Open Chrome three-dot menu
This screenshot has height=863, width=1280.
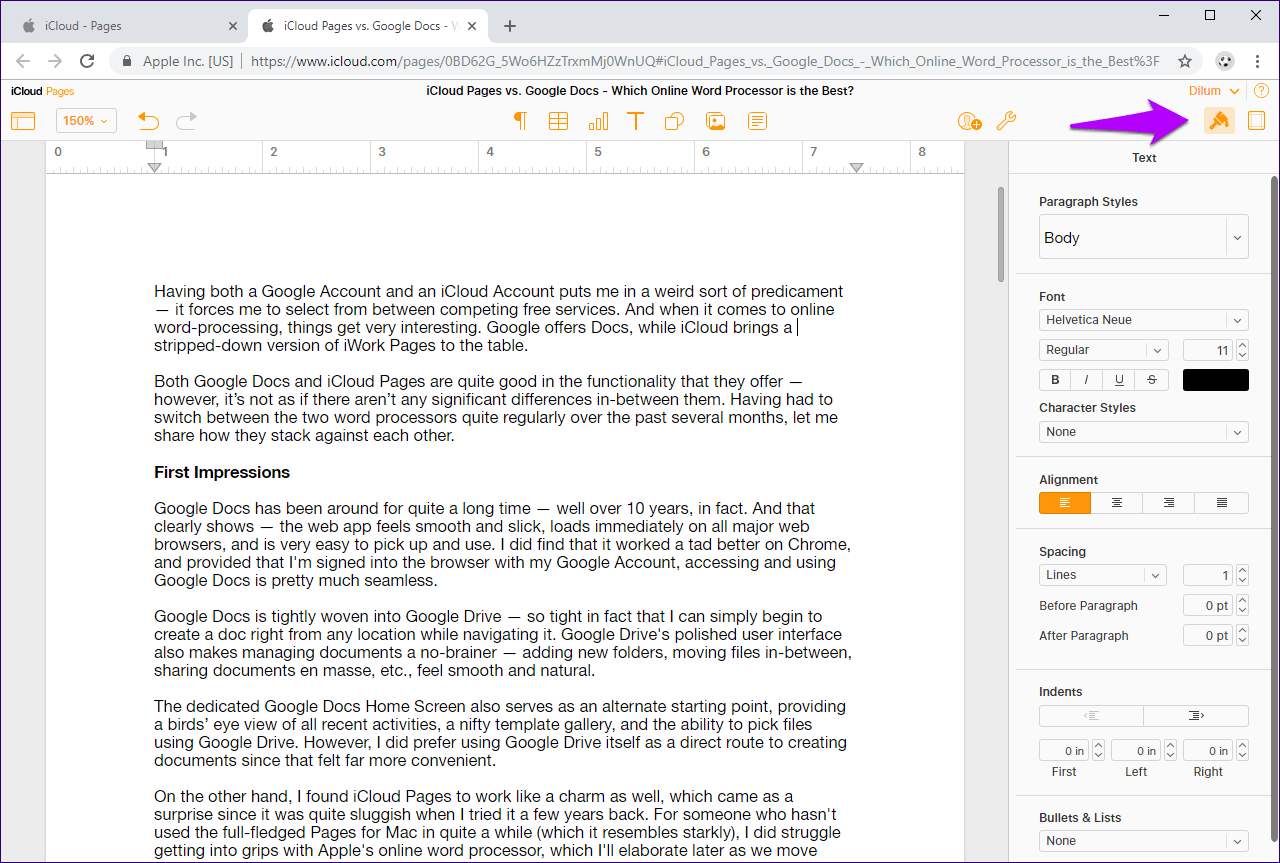tap(1257, 61)
